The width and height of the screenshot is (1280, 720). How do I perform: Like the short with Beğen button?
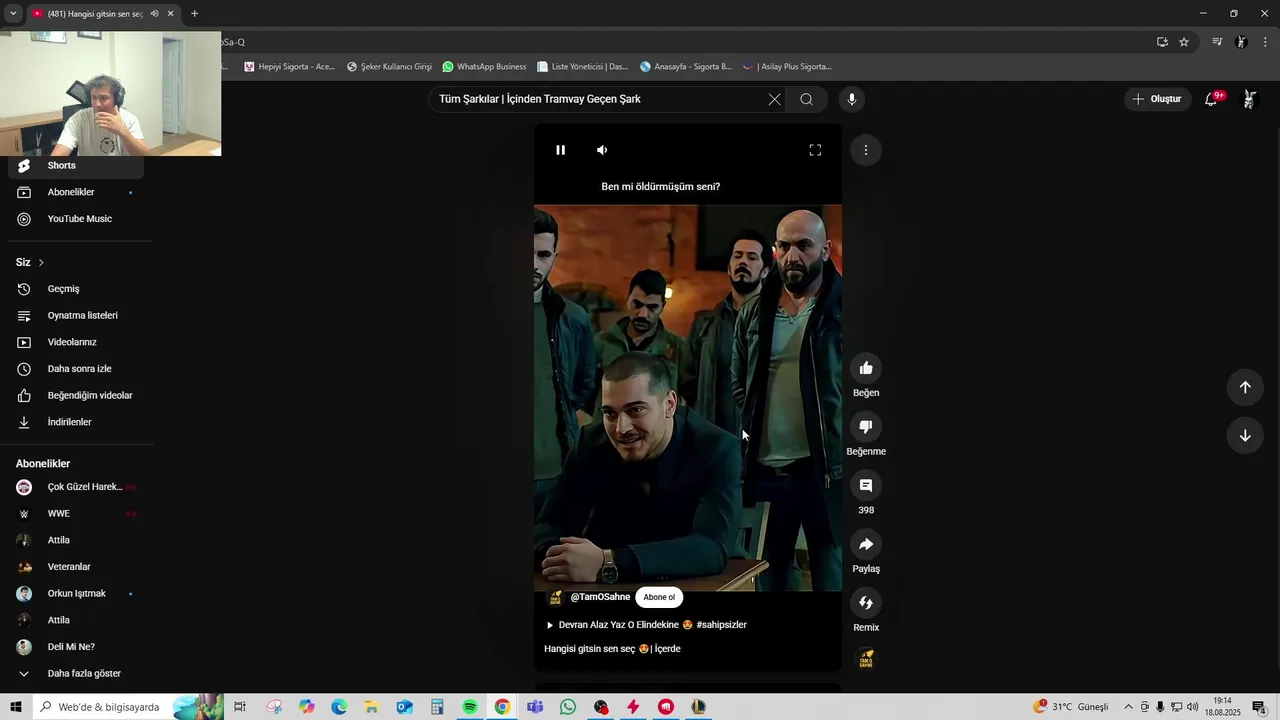pos(866,368)
